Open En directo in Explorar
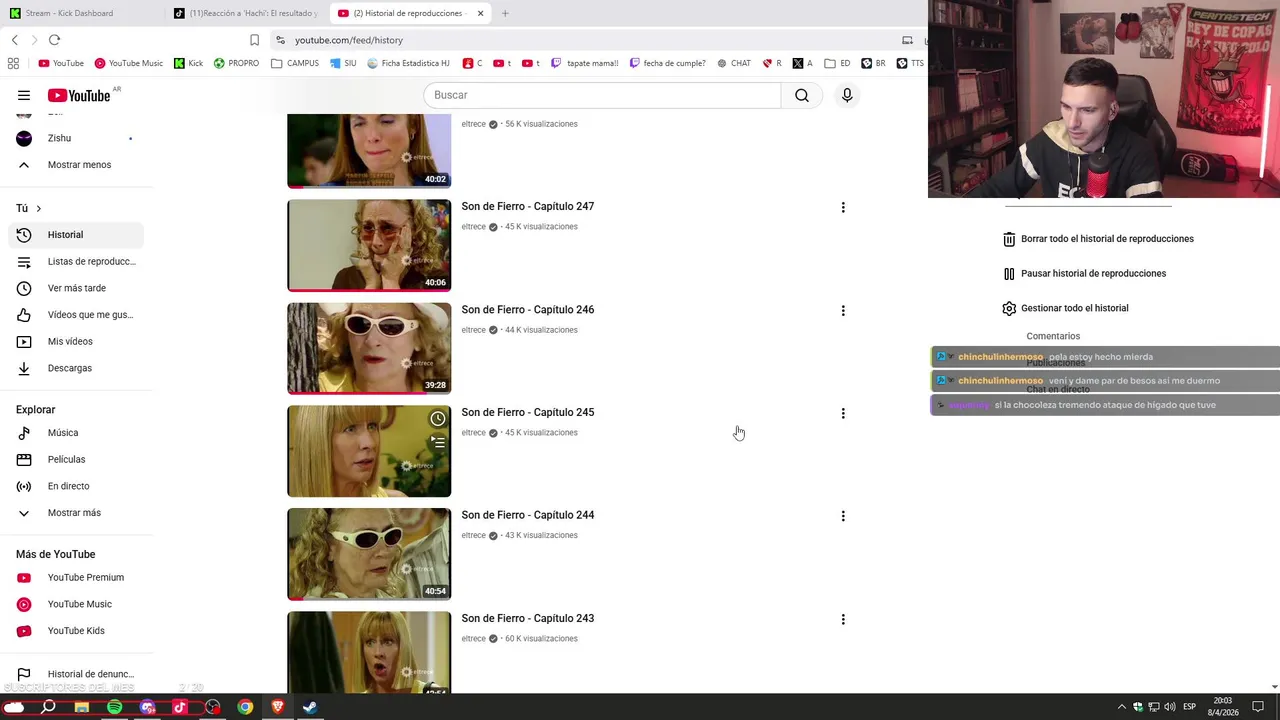 click(x=76, y=486)
